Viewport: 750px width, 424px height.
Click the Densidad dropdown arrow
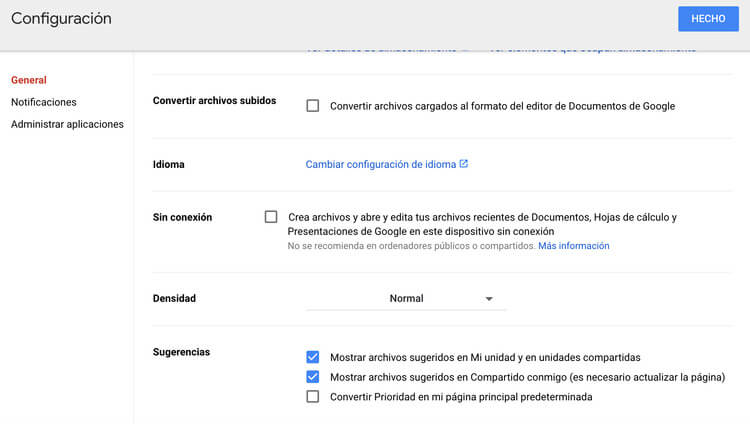point(489,299)
